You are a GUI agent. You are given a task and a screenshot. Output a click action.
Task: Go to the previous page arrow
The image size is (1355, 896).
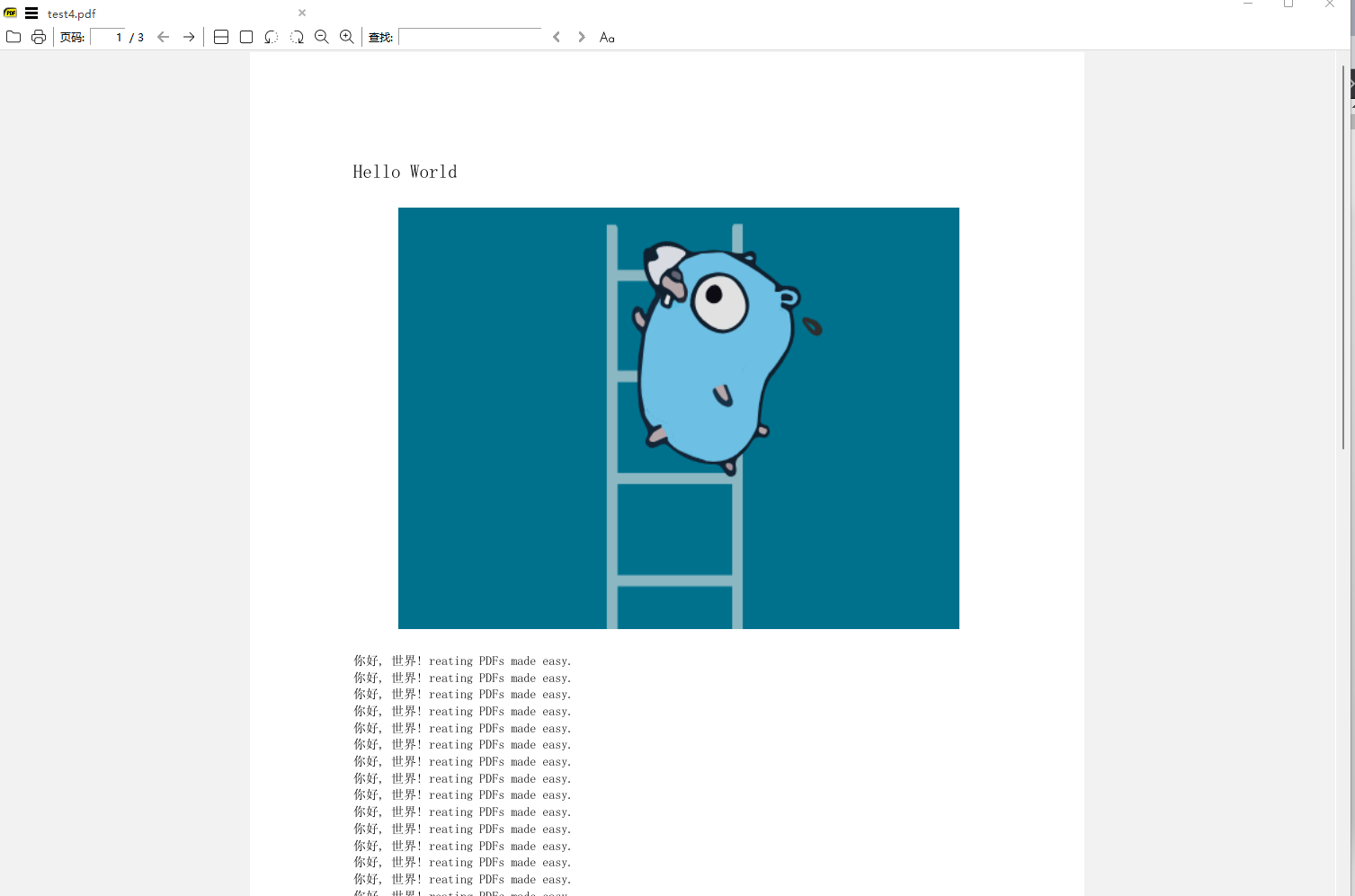[164, 37]
